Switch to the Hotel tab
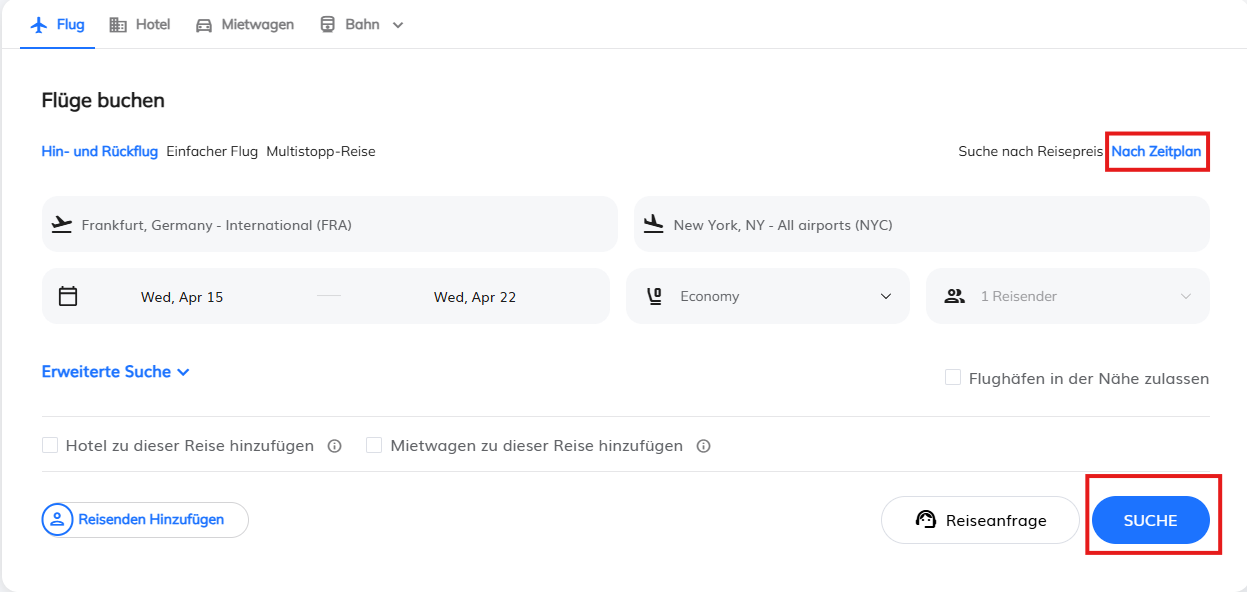Image resolution: width=1247 pixels, height=592 pixels. pos(140,25)
